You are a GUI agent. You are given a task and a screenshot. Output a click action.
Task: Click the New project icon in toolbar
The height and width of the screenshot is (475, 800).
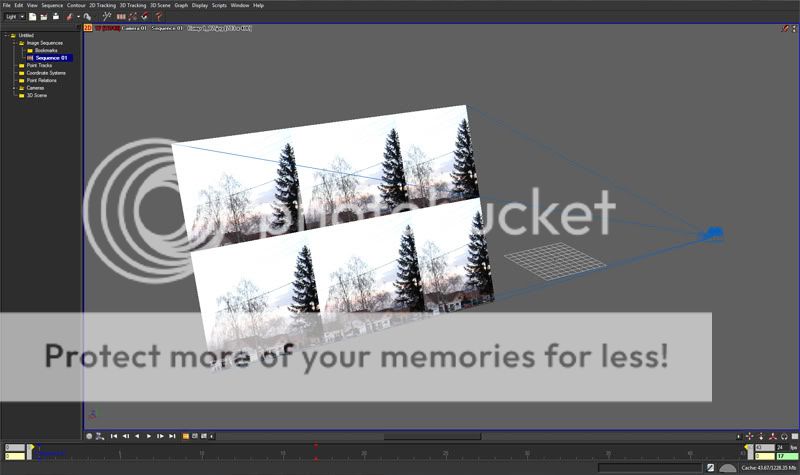click(x=33, y=17)
